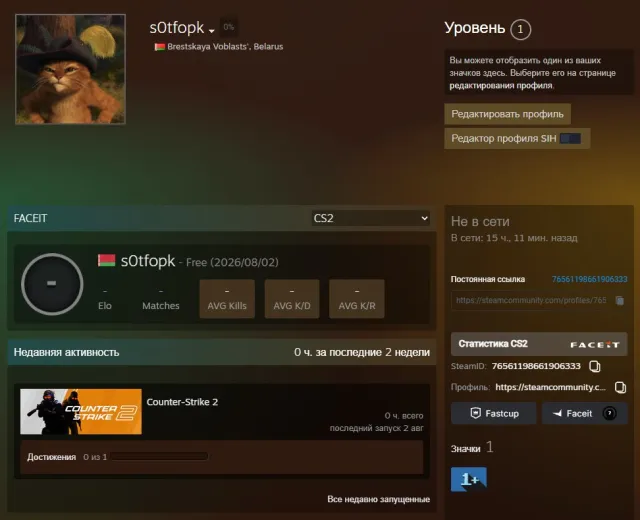Click the permanent link ID 76561198661906333

click(589, 279)
